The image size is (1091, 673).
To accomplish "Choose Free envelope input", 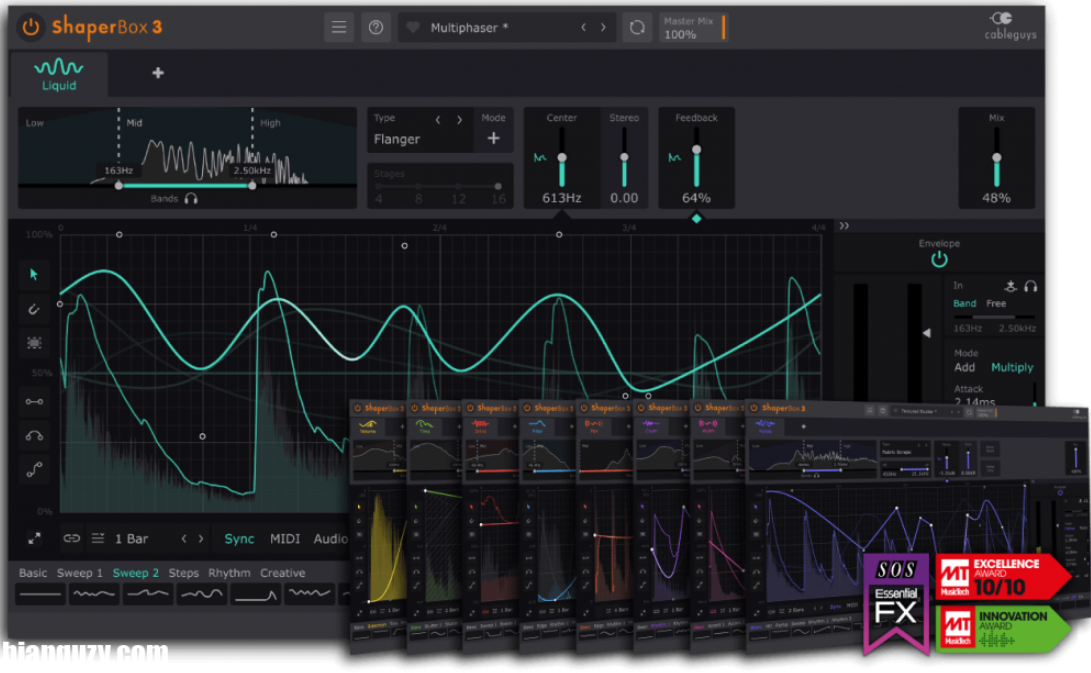I will click(x=996, y=303).
